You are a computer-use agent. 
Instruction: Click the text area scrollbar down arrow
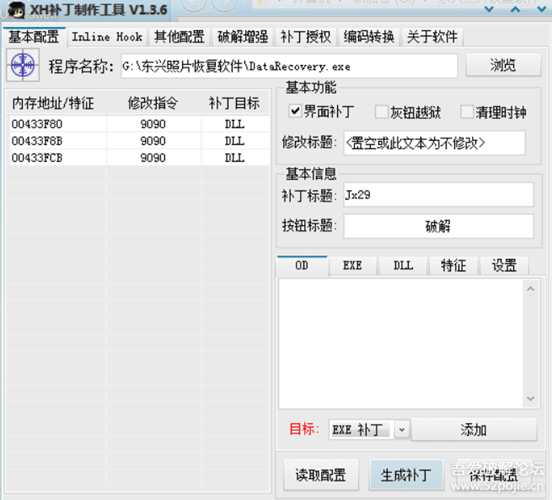point(531,398)
